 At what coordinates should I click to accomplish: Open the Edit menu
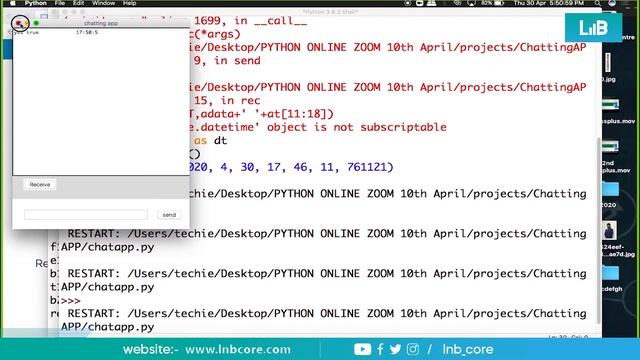78,3
